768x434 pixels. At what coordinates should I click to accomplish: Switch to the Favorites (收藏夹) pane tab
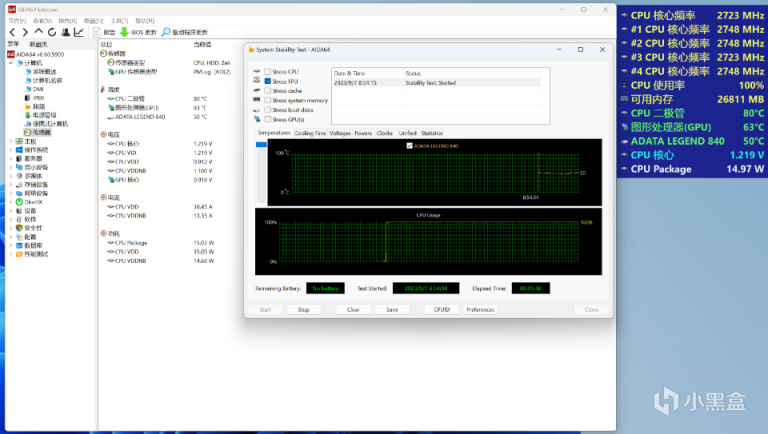point(38,44)
